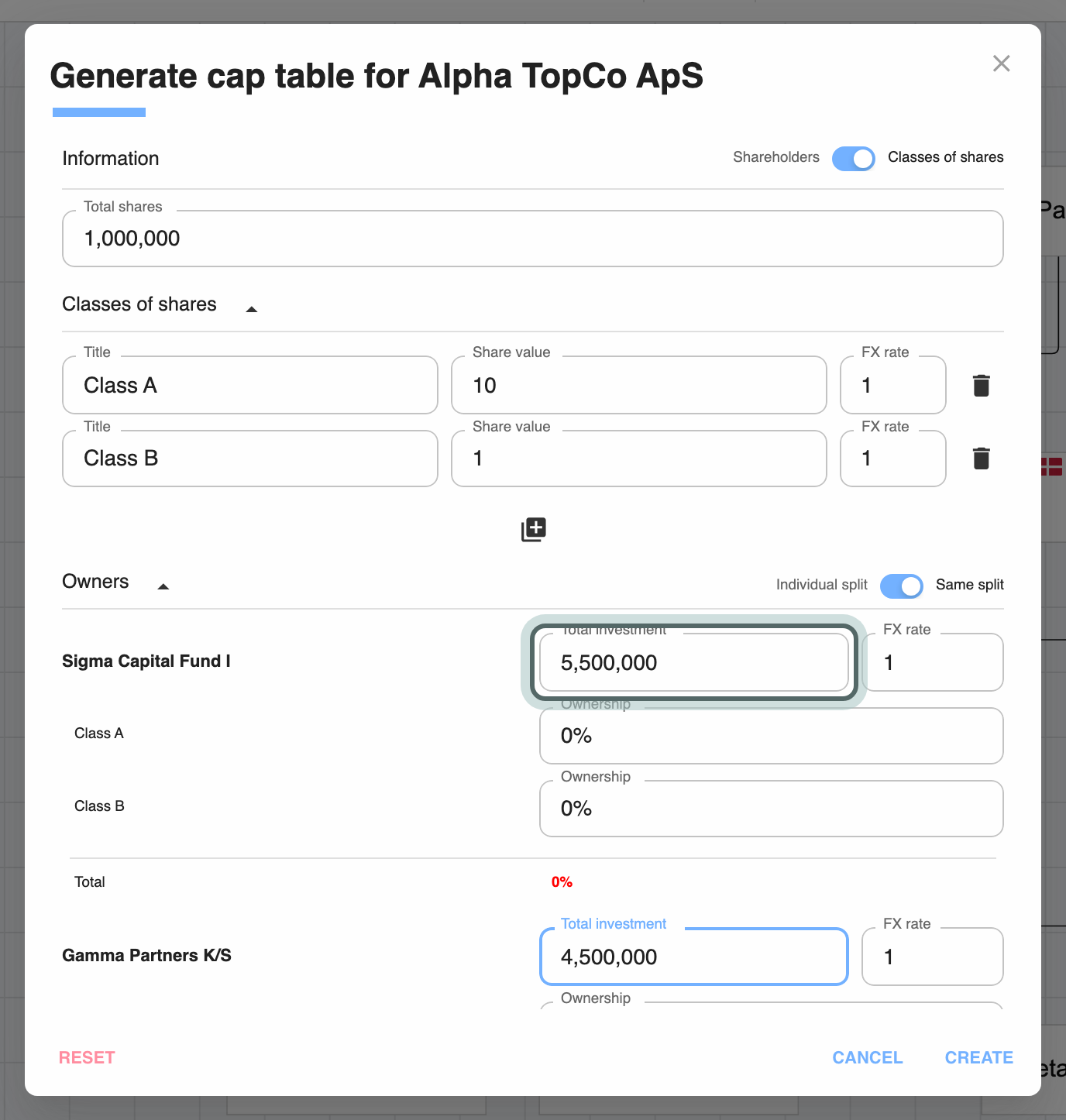
Task: Edit Gamma Partners K/S FX rate
Action: (x=933, y=957)
